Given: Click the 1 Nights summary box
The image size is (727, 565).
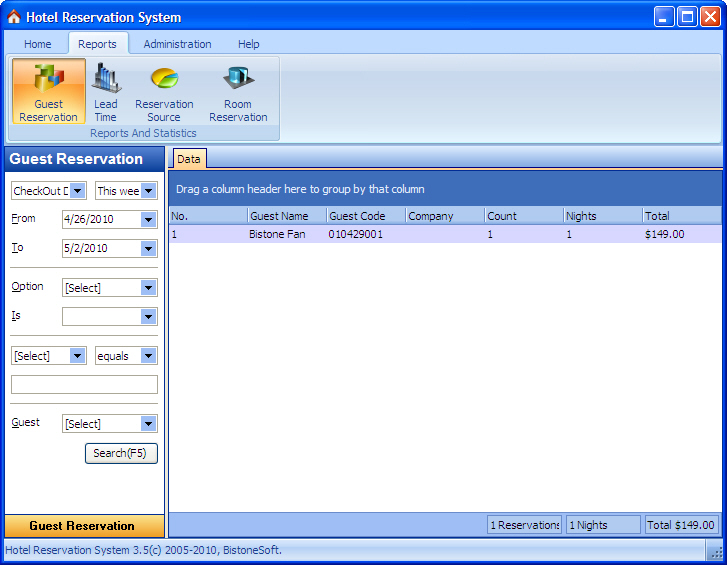Looking at the screenshot, I should coord(603,525).
